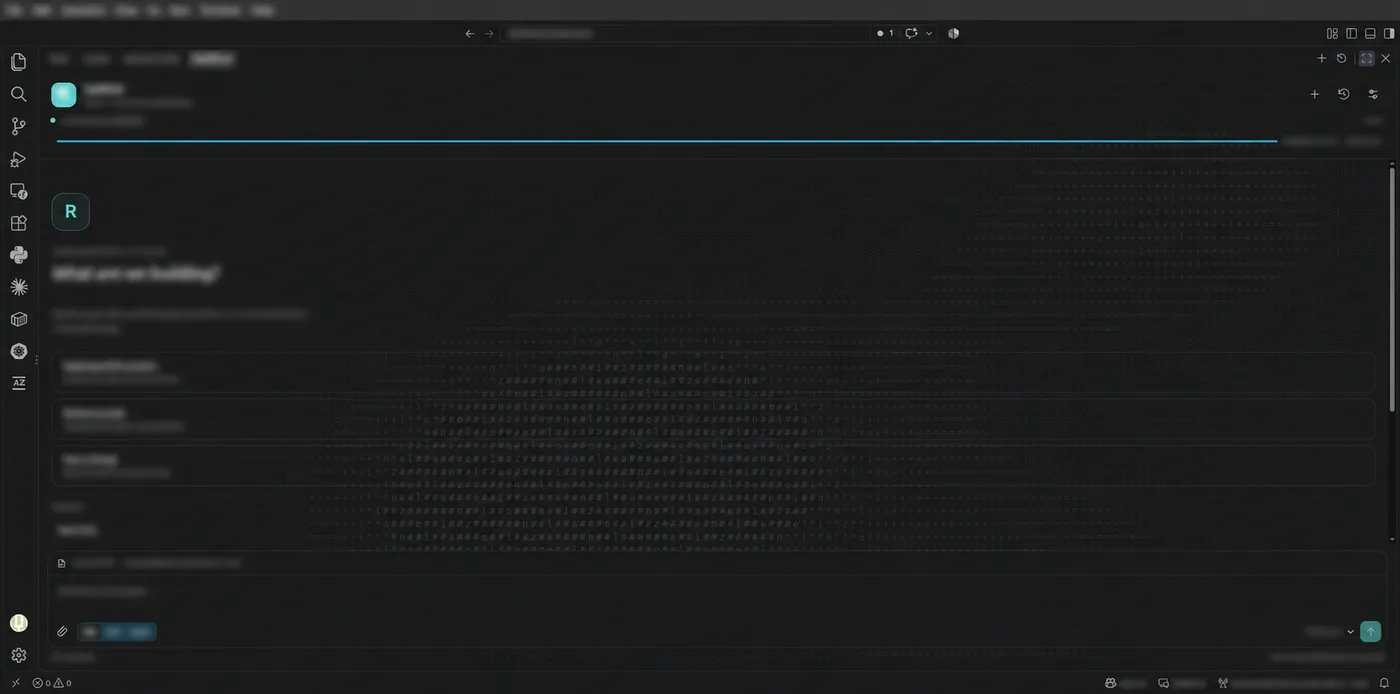1400x694 pixels.
Task: Click the command center search box
Action: click(x=685, y=33)
